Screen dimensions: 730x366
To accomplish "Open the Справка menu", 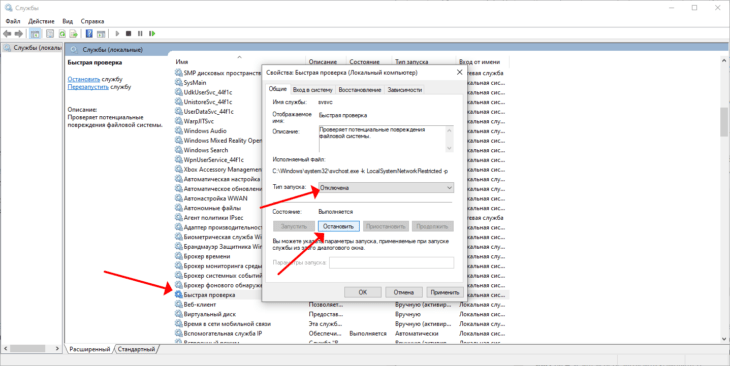I will pyautogui.click(x=92, y=21).
